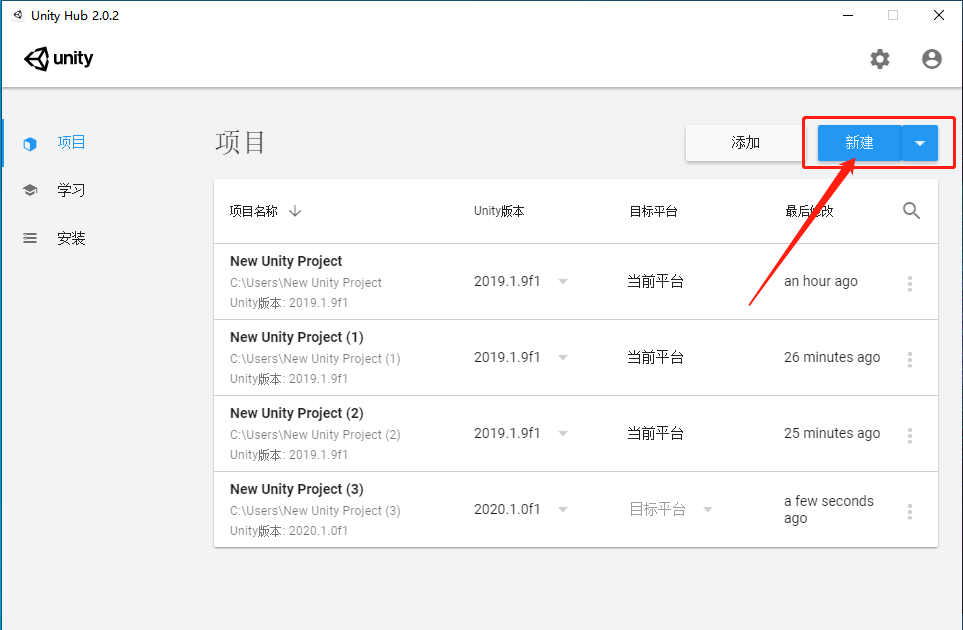This screenshot has width=963, height=630.
Task: Open more options for New Unity Project (2)
Action: pos(910,435)
